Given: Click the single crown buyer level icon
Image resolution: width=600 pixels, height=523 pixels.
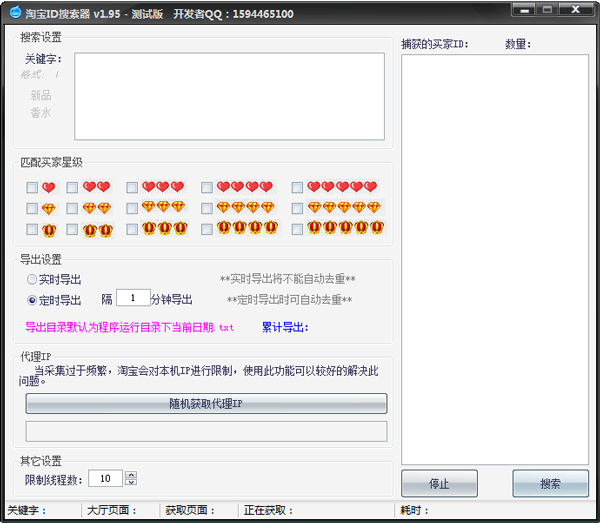Looking at the screenshot, I should 48,229.
